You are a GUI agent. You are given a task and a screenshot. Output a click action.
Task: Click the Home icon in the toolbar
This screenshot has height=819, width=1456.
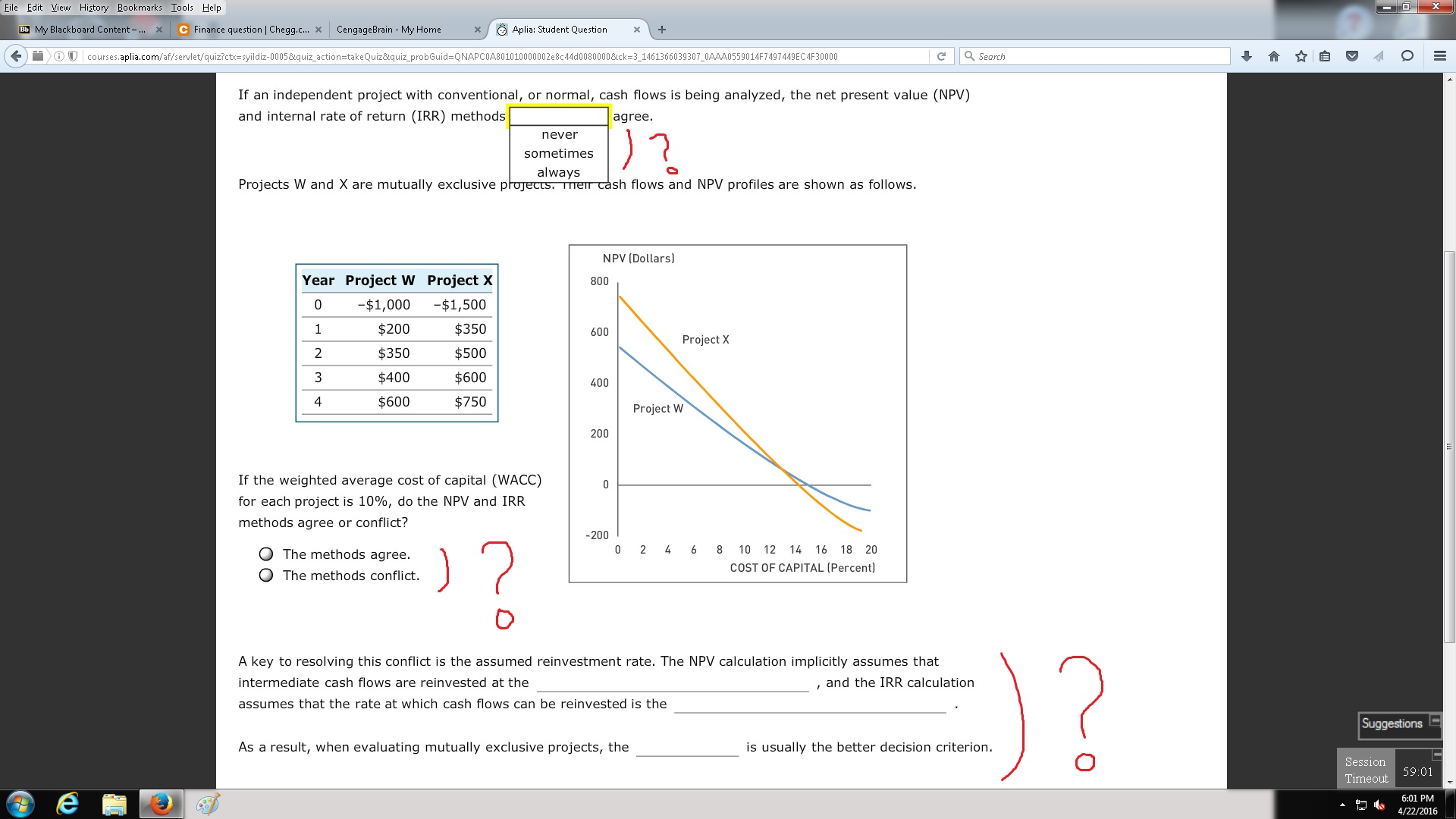1272,56
